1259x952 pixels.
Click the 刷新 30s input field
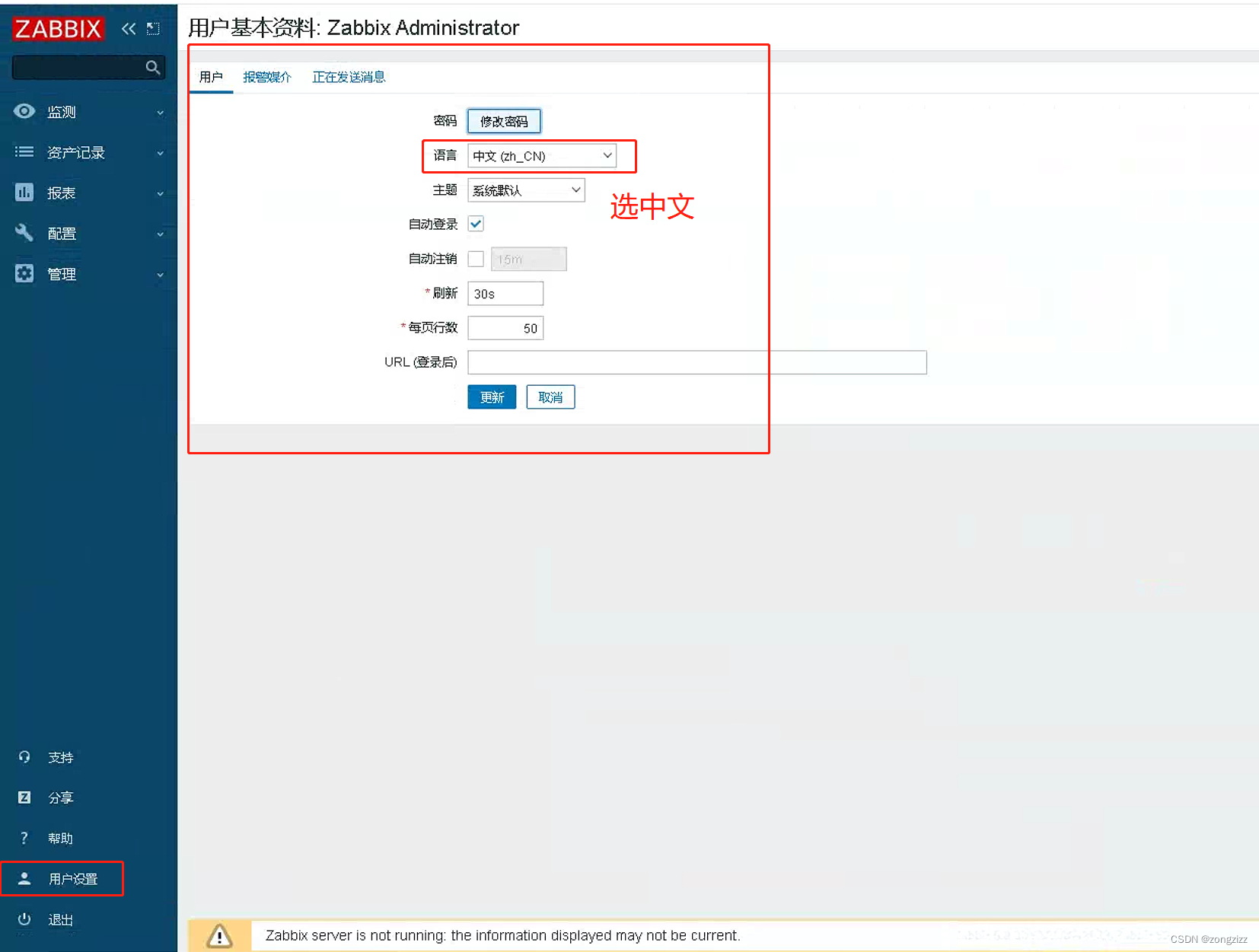click(505, 294)
